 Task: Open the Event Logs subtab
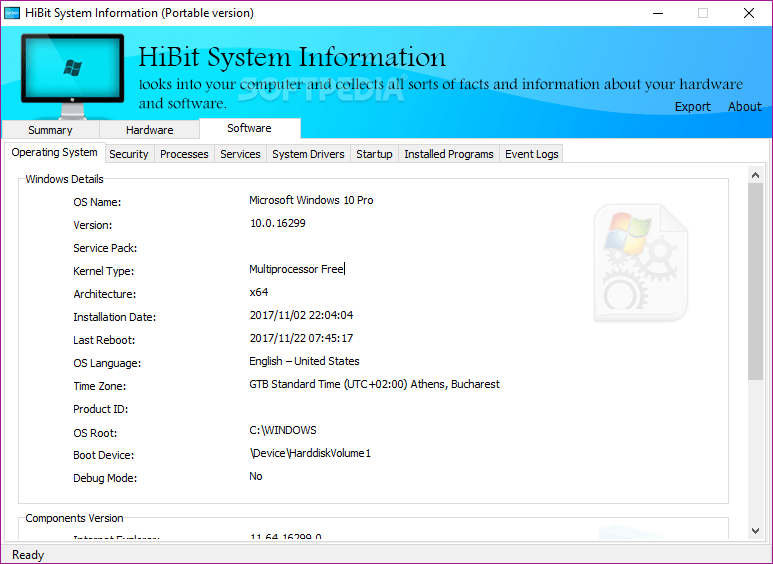point(531,154)
